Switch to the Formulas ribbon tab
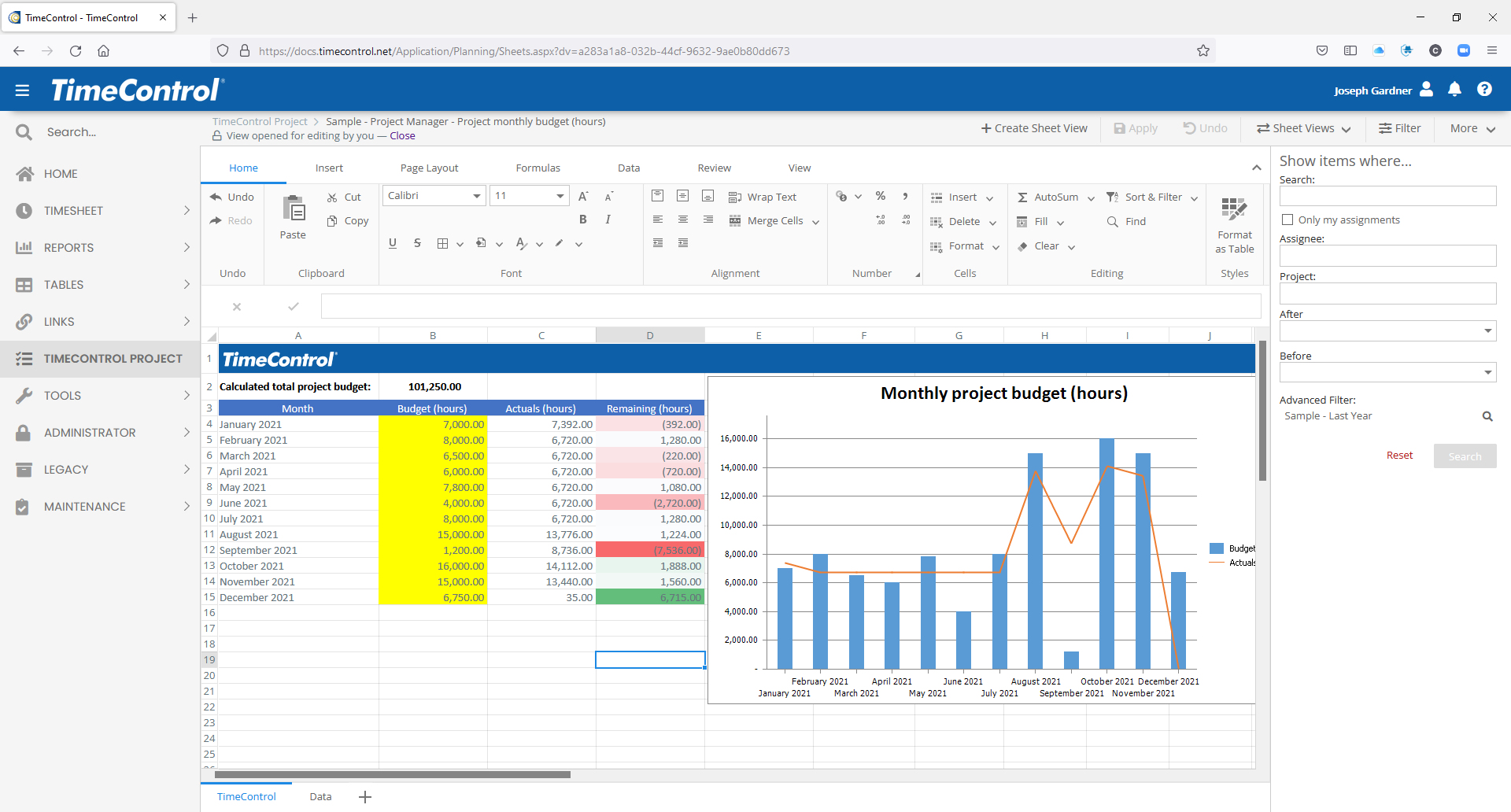 pyautogui.click(x=538, y=168)
